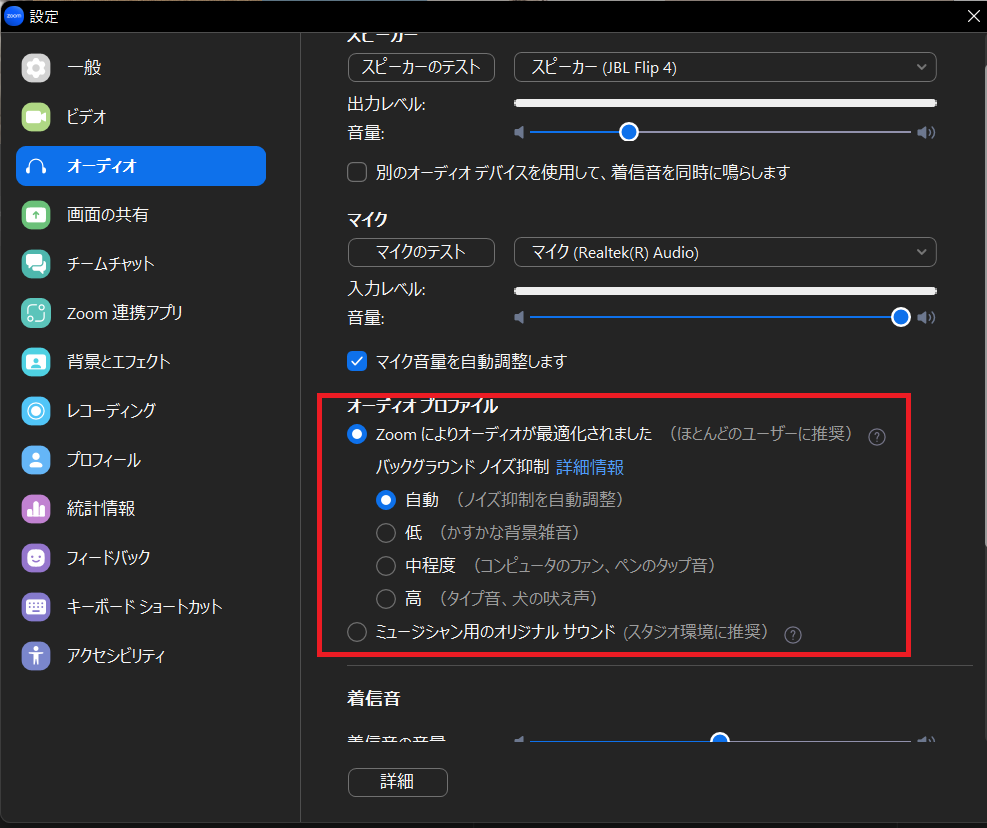Open the microphone dropdown (Realtek(R) Audio)
Image resolution: width=987 pixels, height=828 pixels.
(725, 253)
